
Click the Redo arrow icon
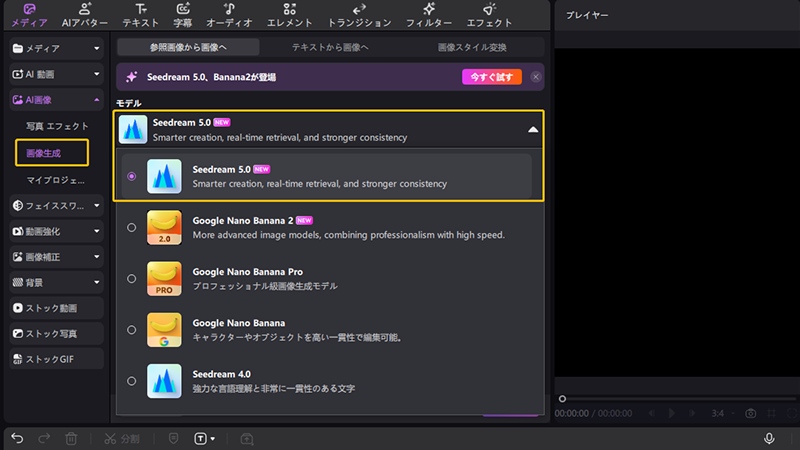pos(44,438)
